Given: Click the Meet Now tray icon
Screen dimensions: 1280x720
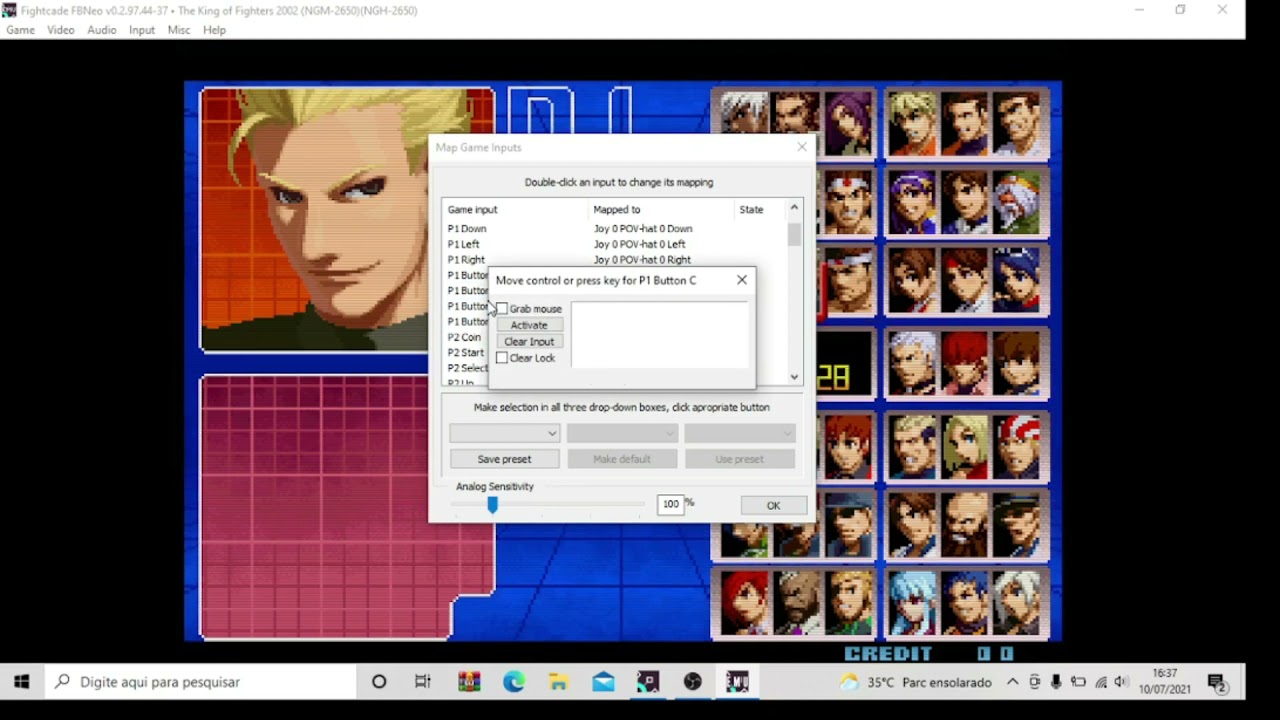Looking at the screenshot, I should 1035,682.
